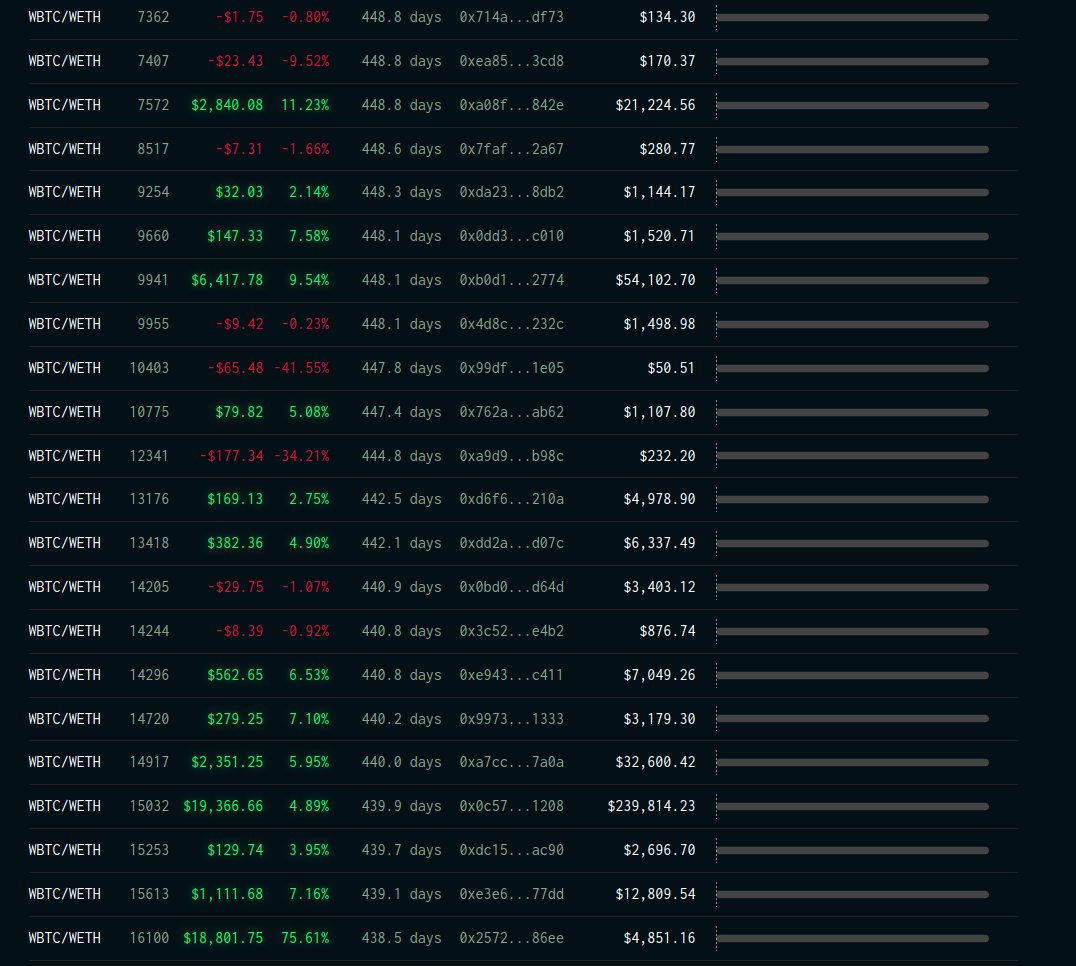Click the -41.55% return cell
Screen dimensions: 1076x966
pyautogui.click(x=302, y=368)
